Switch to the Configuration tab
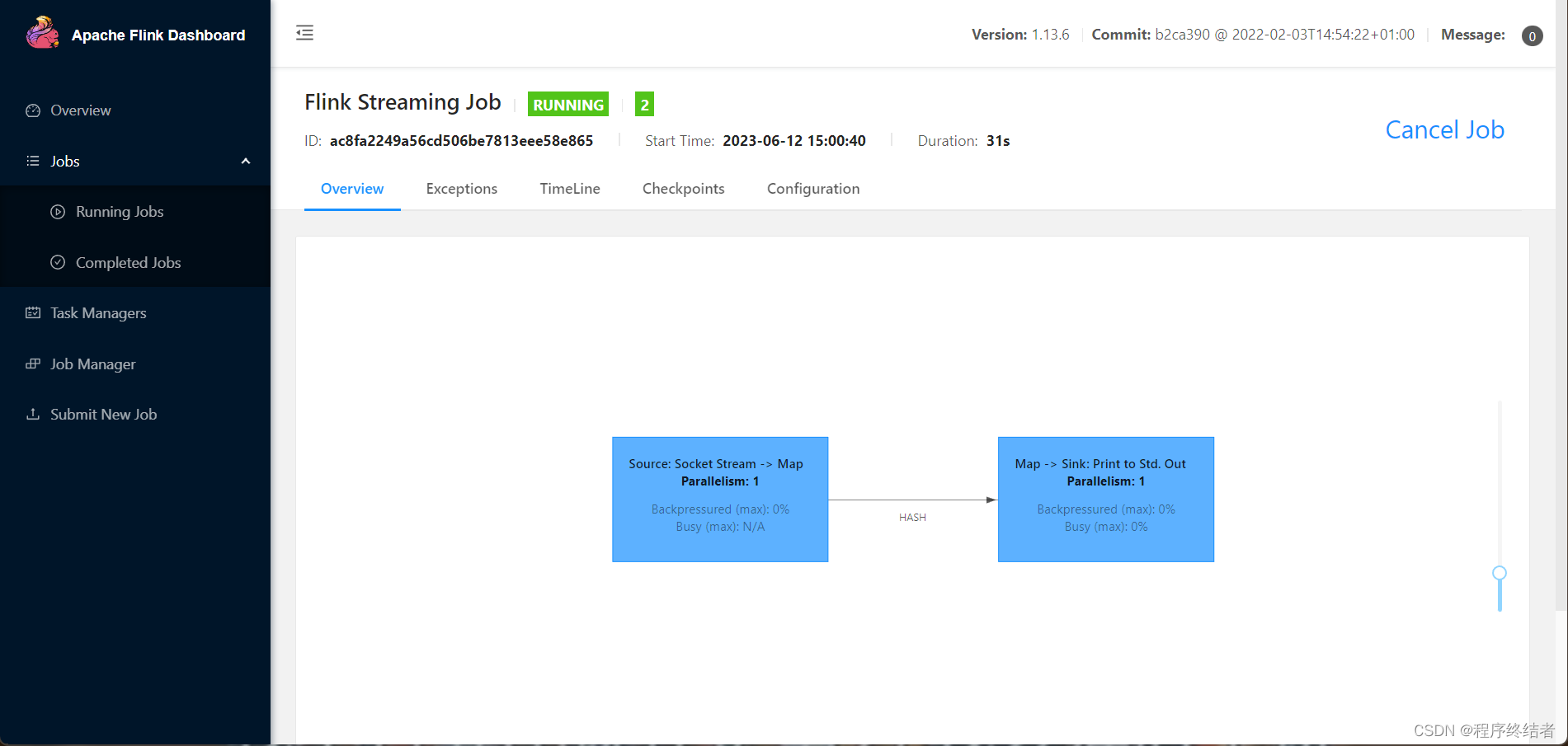Screen dimensions: 1568x746 pyautogui.click(x=813, y=189)
